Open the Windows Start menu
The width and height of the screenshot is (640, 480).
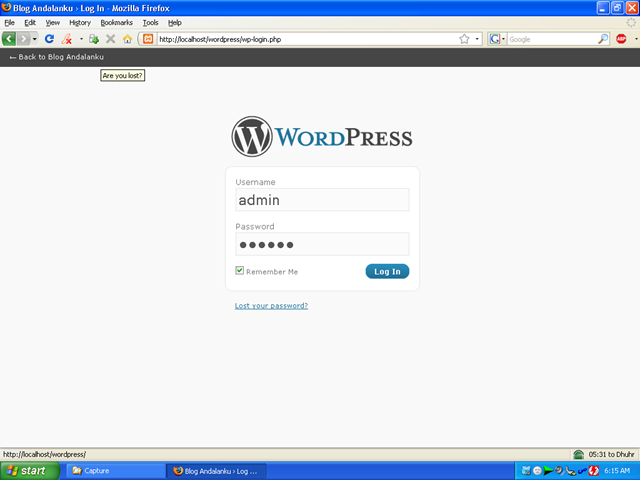click(x=29, y=471)
